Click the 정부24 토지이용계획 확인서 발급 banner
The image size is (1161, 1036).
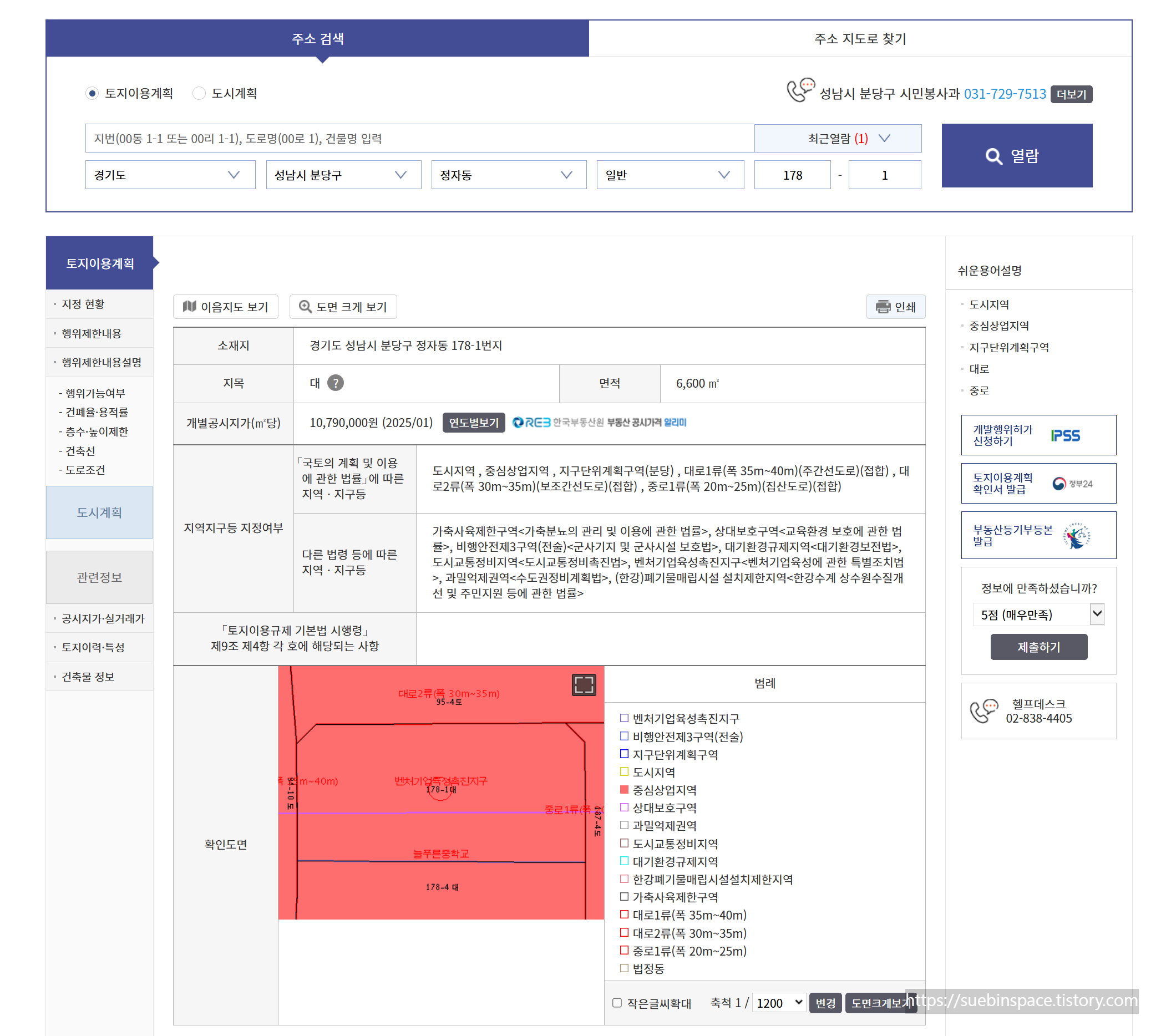click(x=1038, y=483)
